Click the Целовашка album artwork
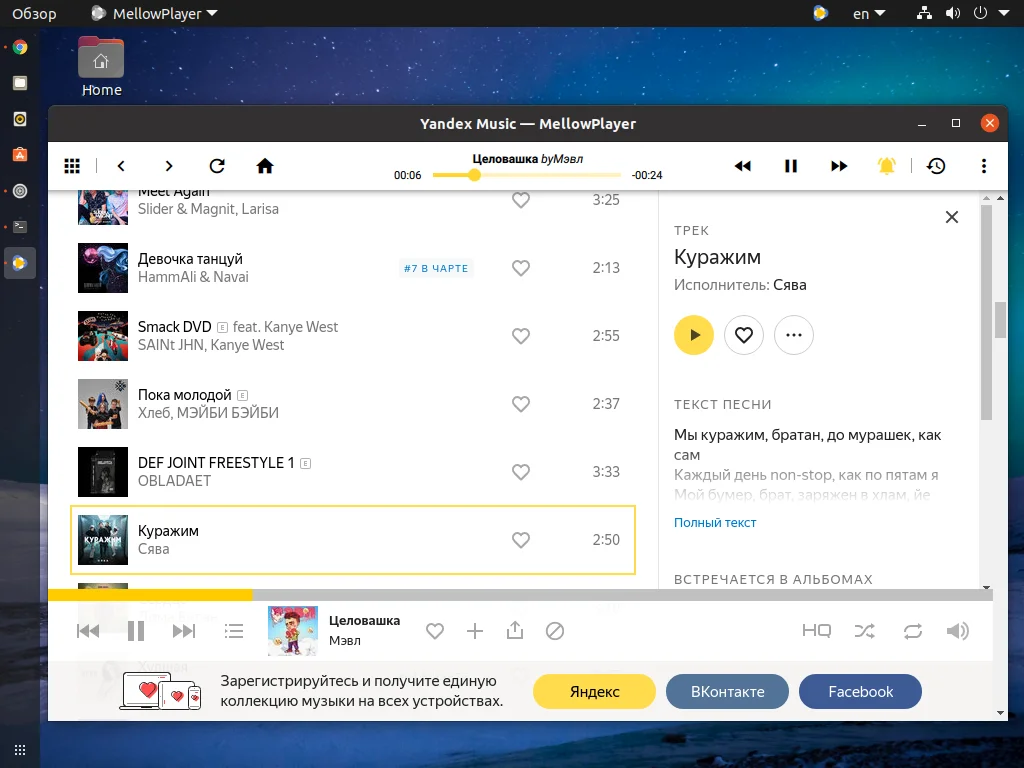Viewport: 1024px width, 768px height. [x=292, y=631]
